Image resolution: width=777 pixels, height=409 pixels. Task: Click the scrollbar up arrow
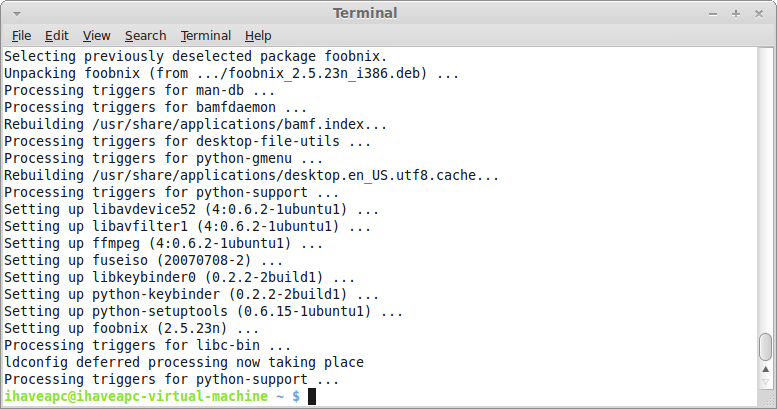point(766,369)
